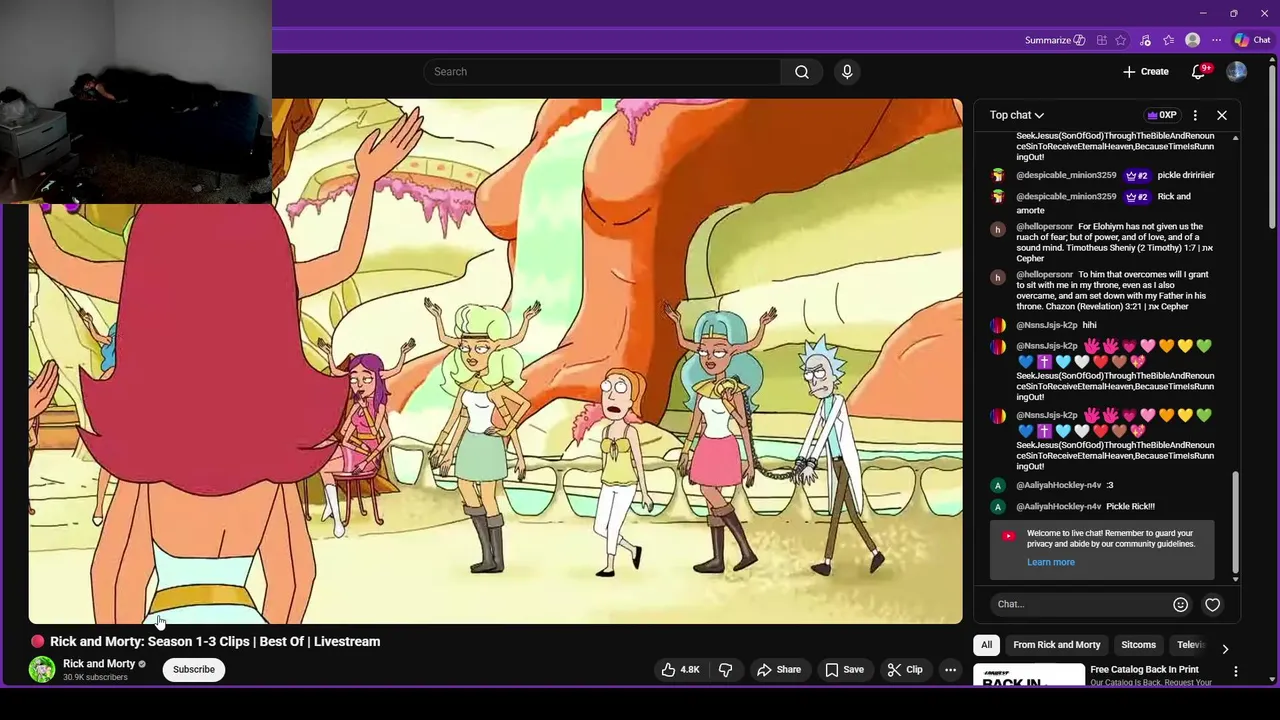
Task: Add this page to favorites star
Action: [1121, 41]
